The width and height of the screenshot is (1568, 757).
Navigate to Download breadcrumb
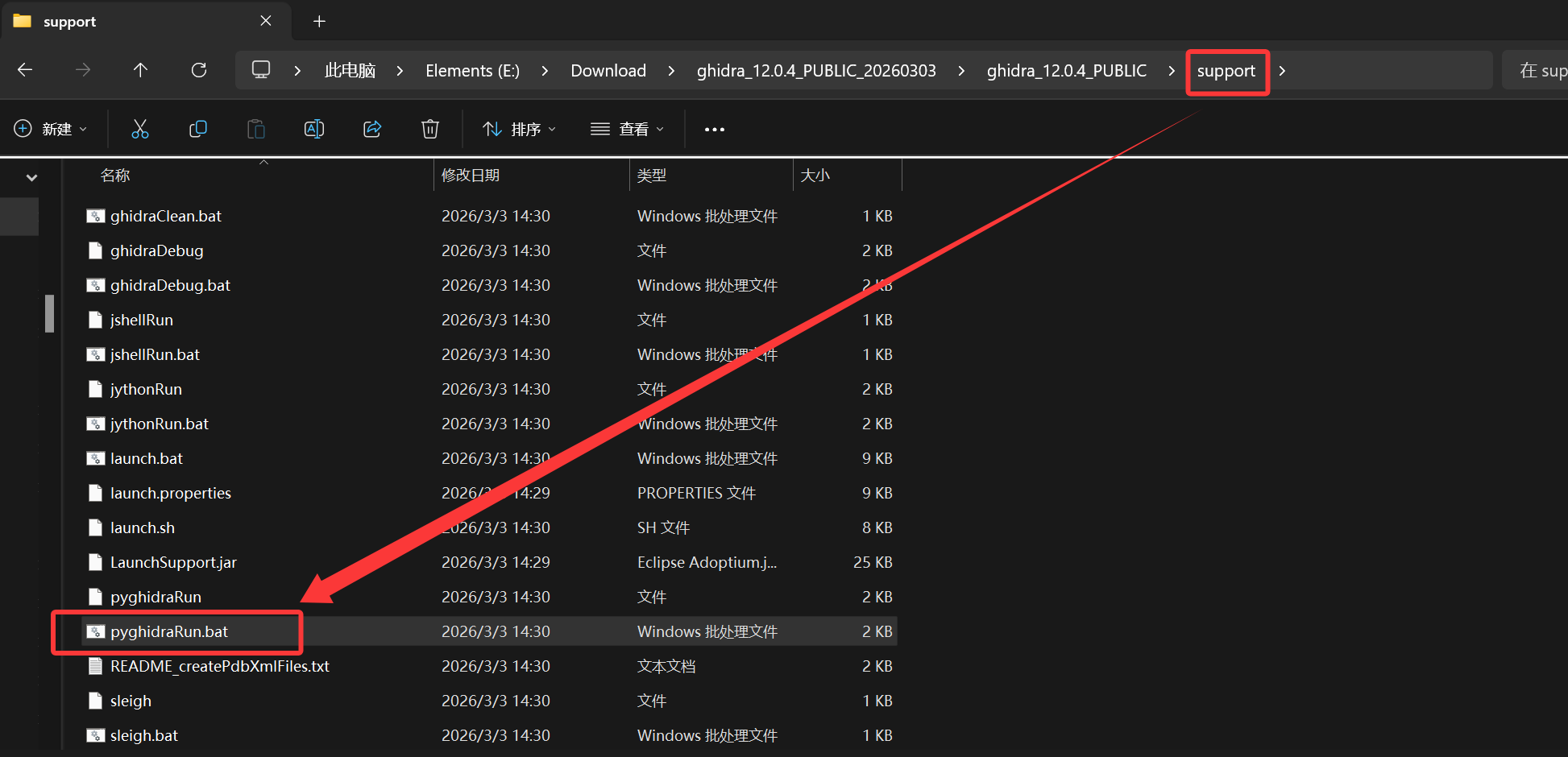click(x=608, y=71)
